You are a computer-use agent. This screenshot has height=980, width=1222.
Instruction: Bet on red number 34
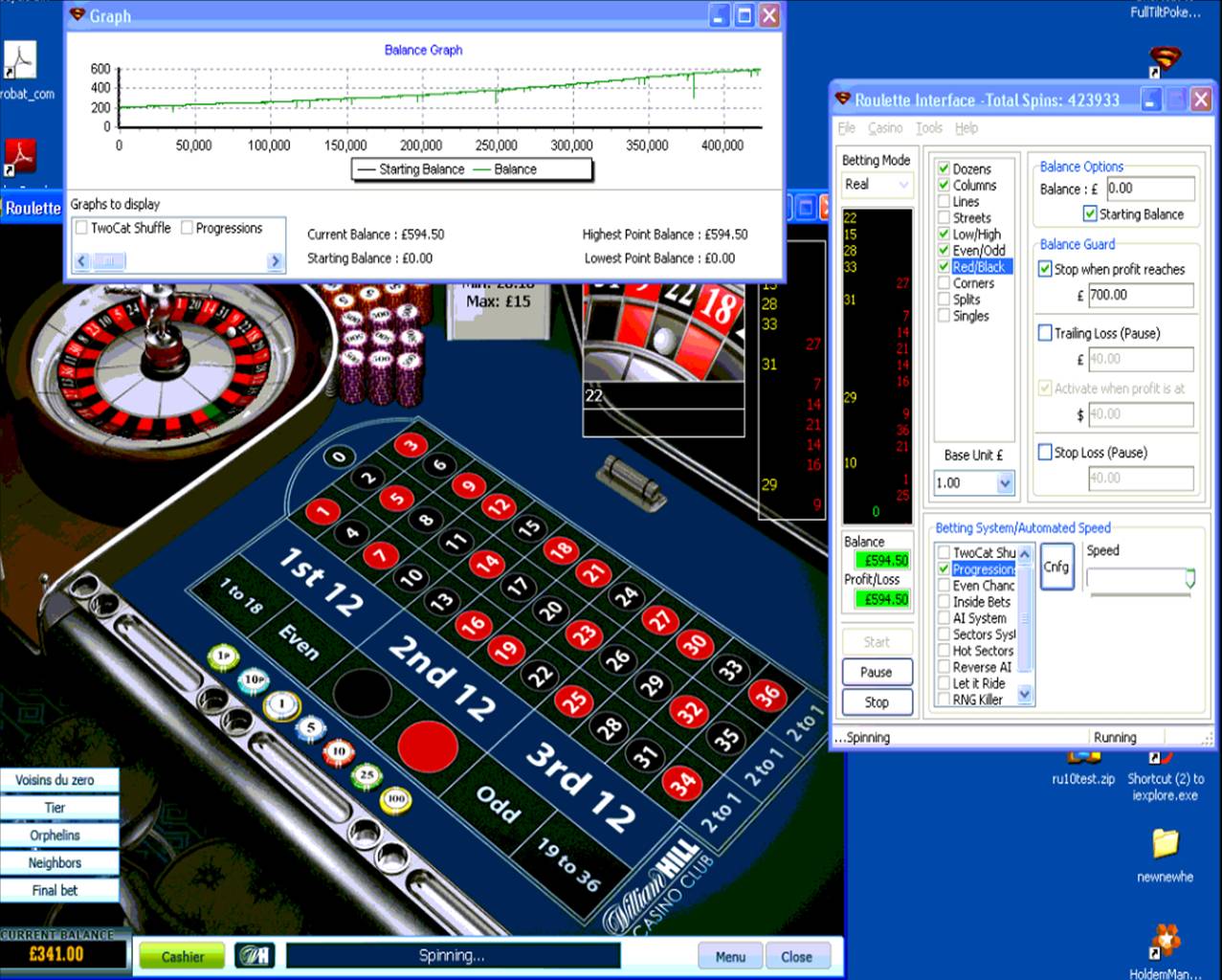[x=680, y=785]
